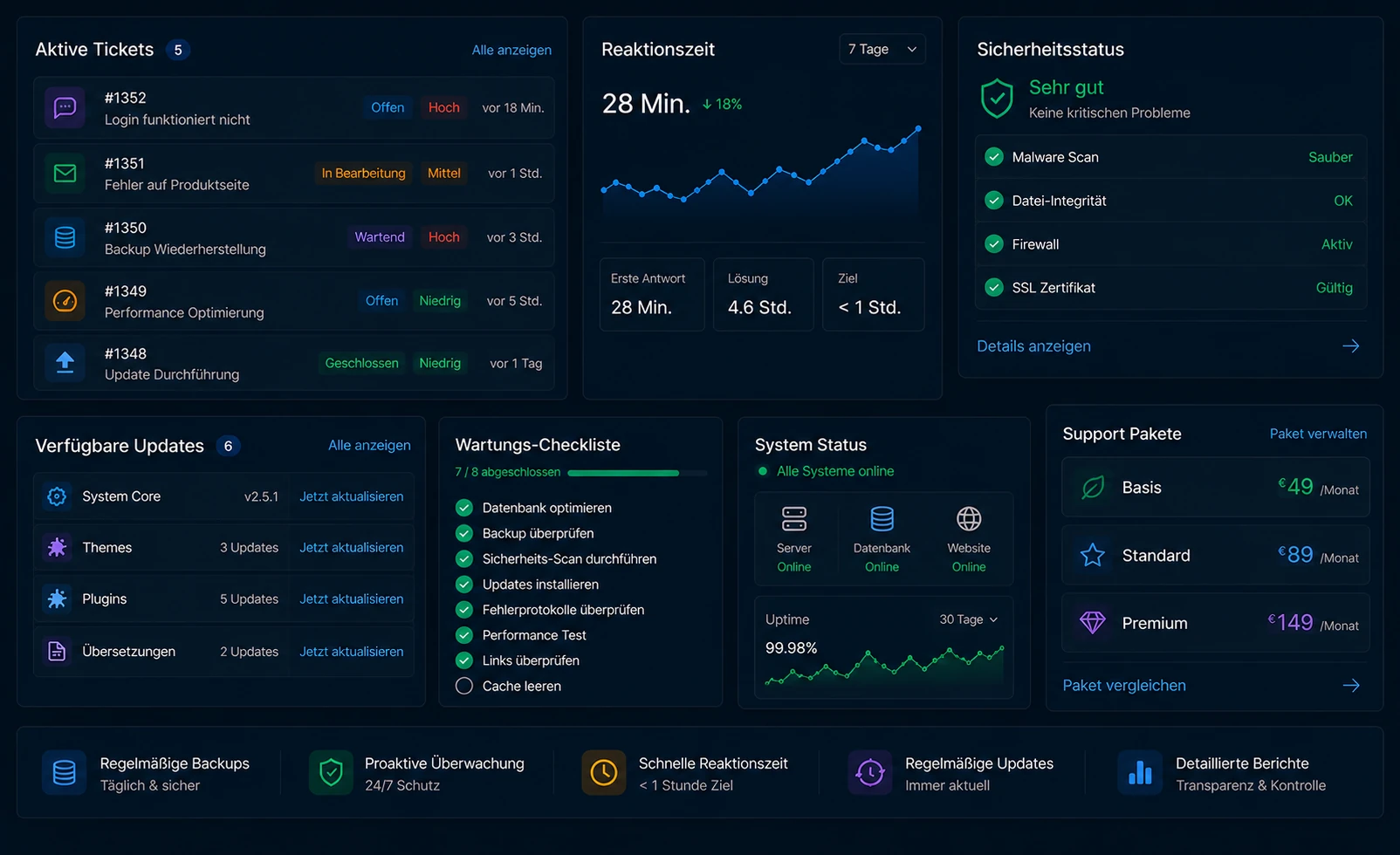
Task: Click the Premium diamond package icon
Action: (1093, 622)
